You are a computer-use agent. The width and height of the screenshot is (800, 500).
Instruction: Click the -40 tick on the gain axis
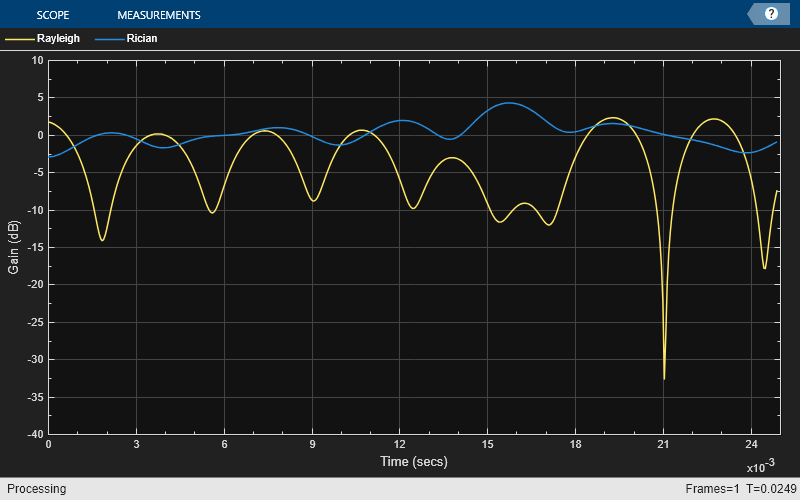click(35, 434)
